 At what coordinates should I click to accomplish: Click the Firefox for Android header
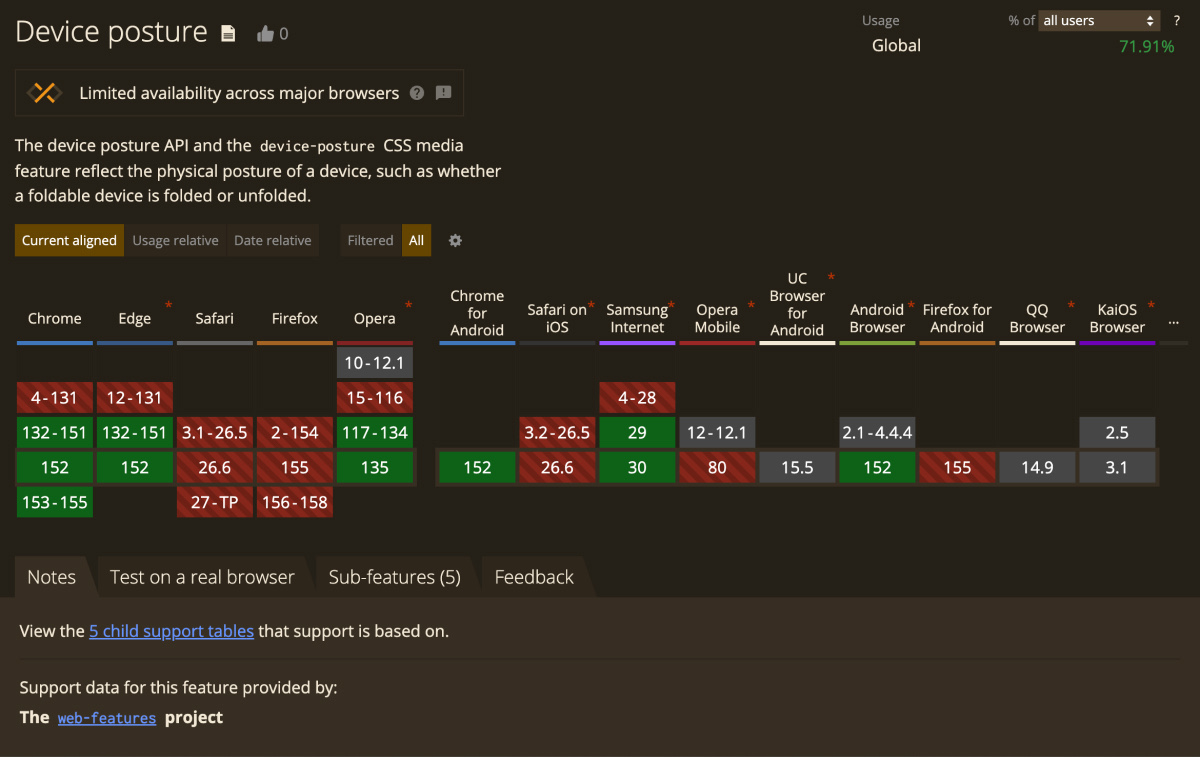pos(957,318)
